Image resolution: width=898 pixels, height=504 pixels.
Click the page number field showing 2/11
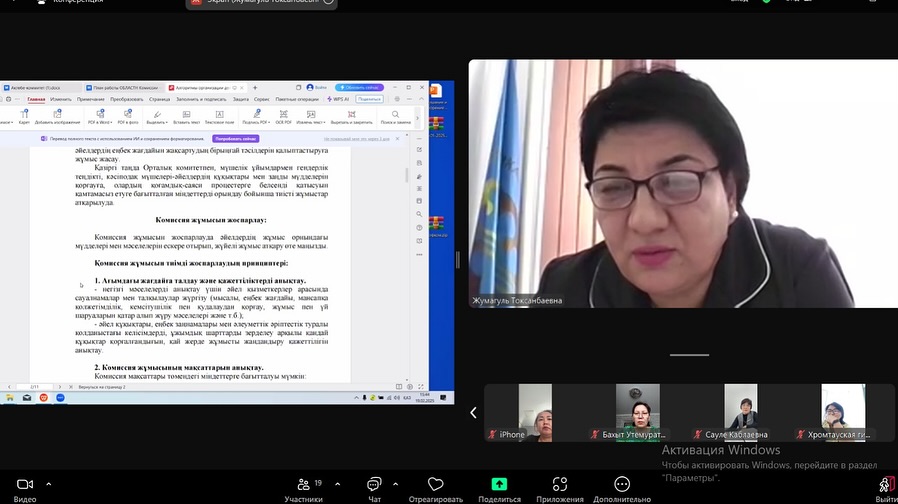pos(34,387)
